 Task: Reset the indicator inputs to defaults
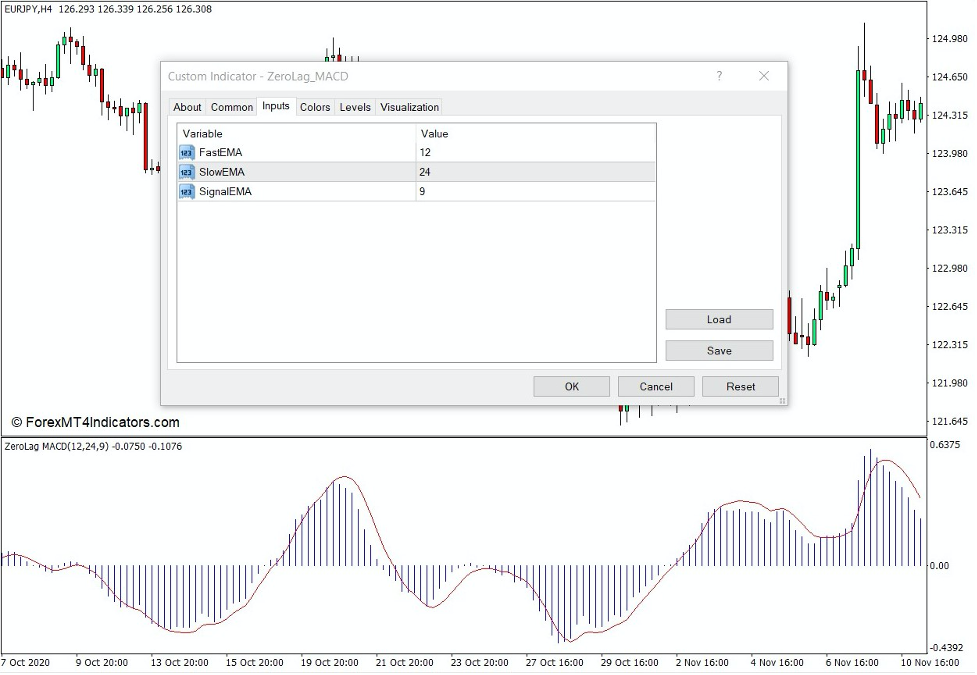point(740,386)
